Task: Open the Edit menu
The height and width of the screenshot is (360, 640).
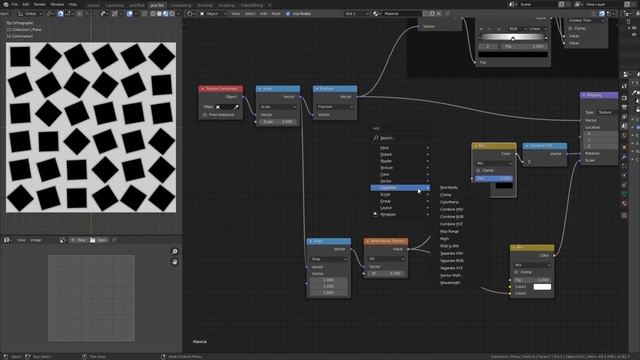Action: point(26,4)
